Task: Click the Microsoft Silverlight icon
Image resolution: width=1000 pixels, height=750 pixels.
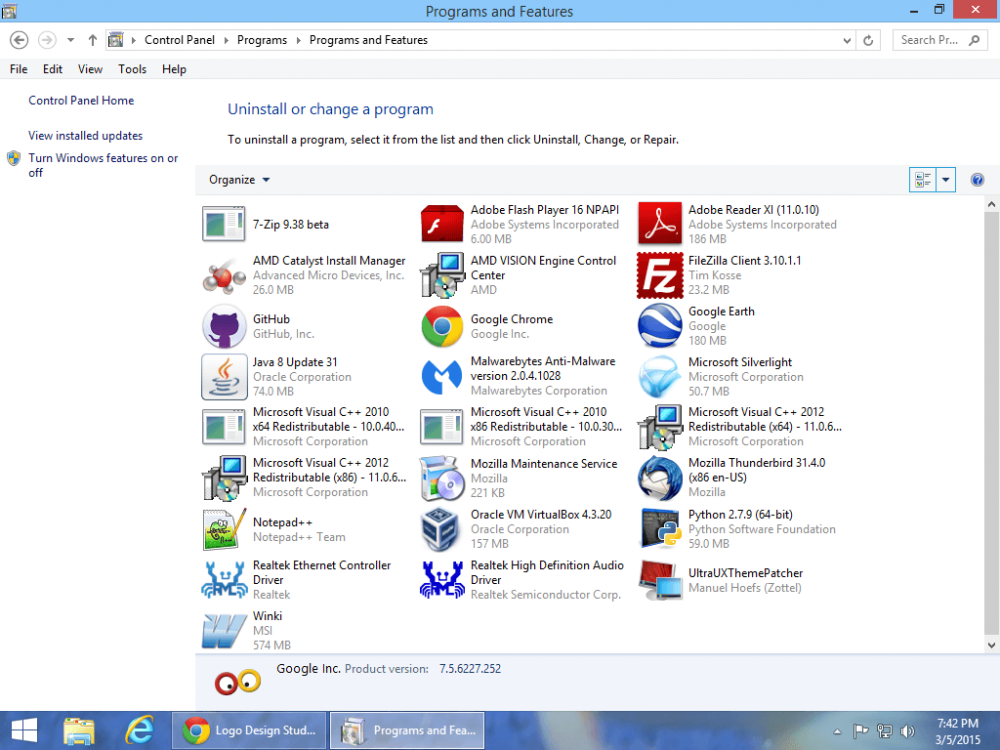Action: tap(659, 376)
